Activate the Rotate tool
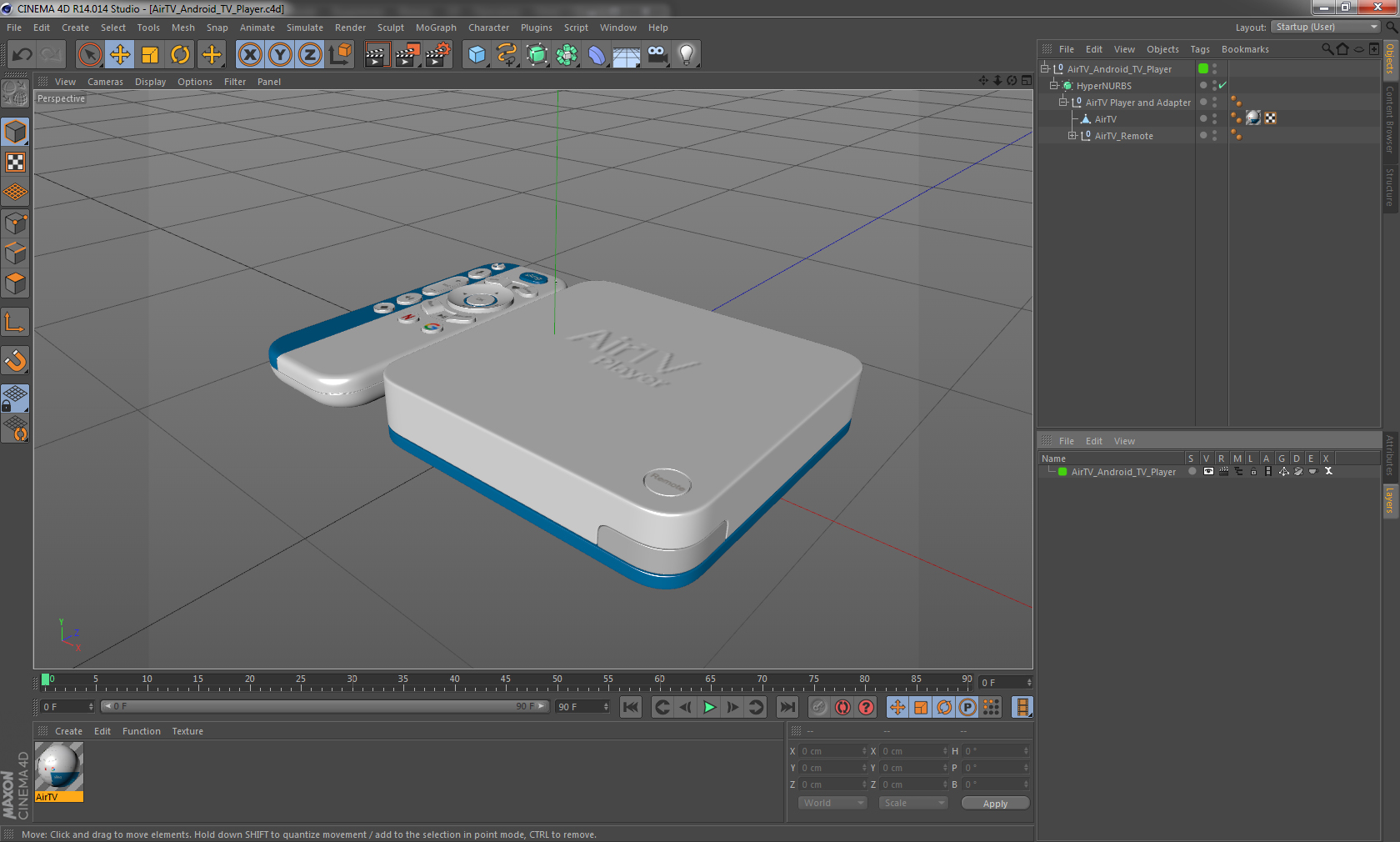1400x842 pixels. click(x=180, y=55)
